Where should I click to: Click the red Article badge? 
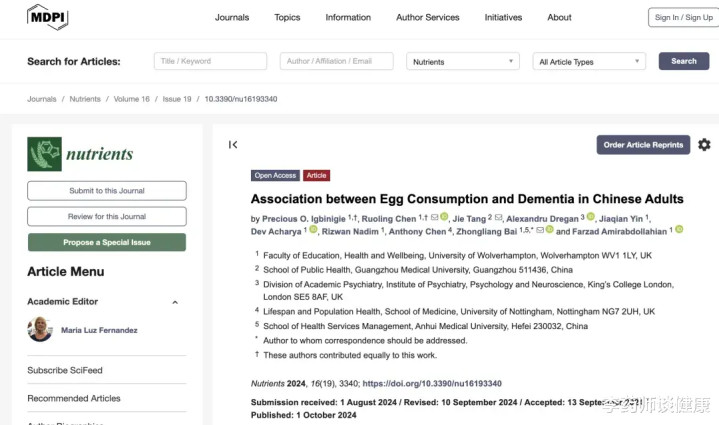[316, 176]
